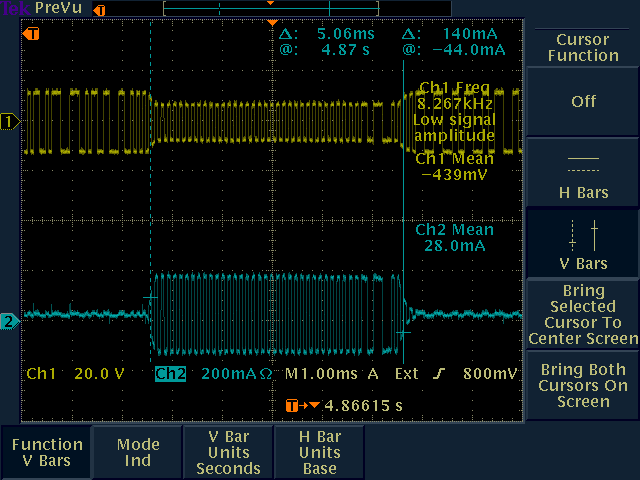
Task: Click the Ch2 highlighted channel label
Action: click(171, 373)
